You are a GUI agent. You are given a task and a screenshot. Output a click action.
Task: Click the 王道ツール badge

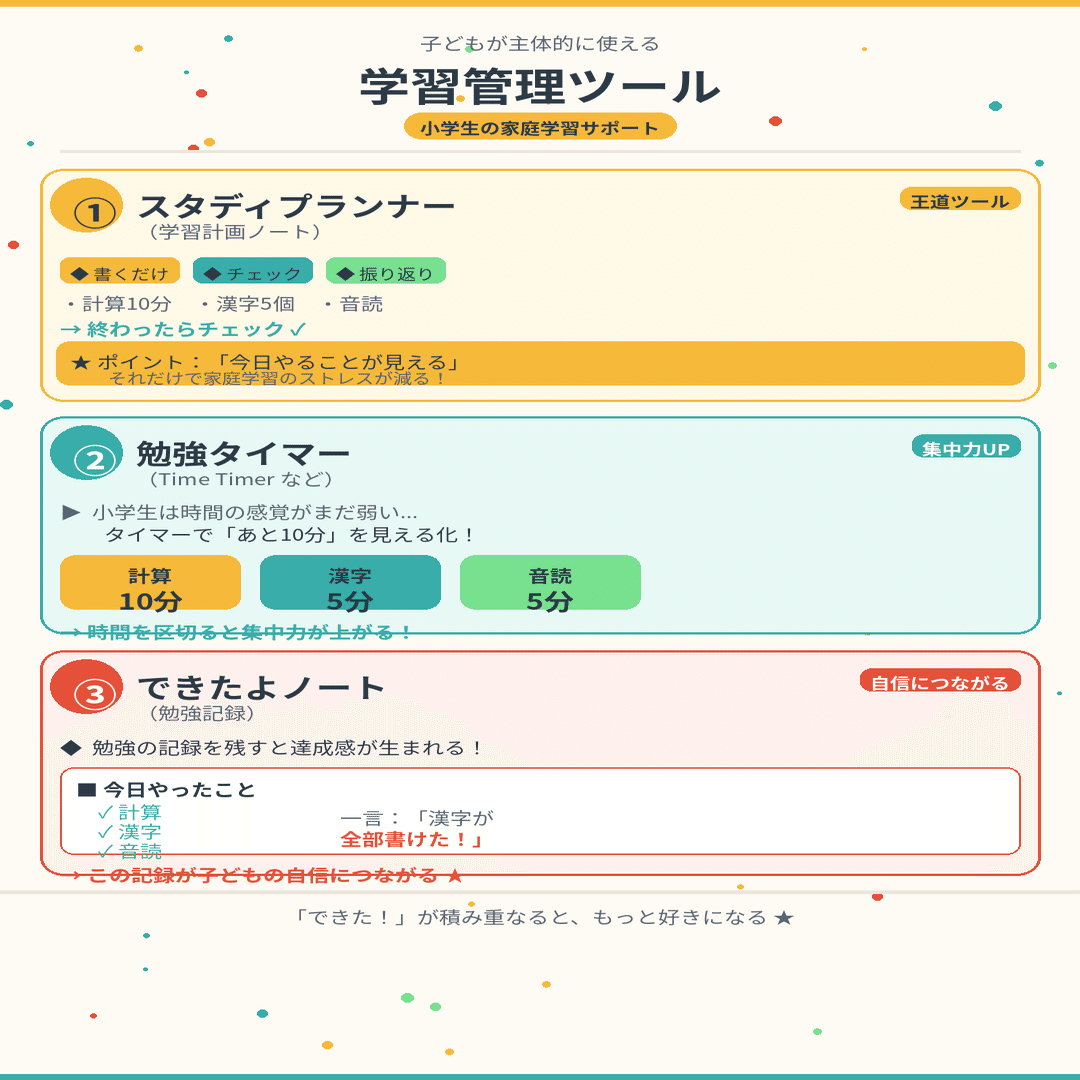pos(960,200)
